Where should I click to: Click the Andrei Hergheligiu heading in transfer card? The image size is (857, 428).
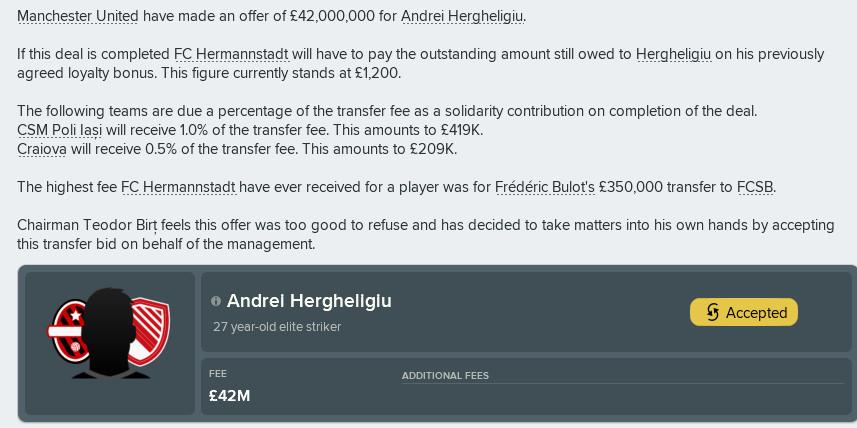point(309,301)
